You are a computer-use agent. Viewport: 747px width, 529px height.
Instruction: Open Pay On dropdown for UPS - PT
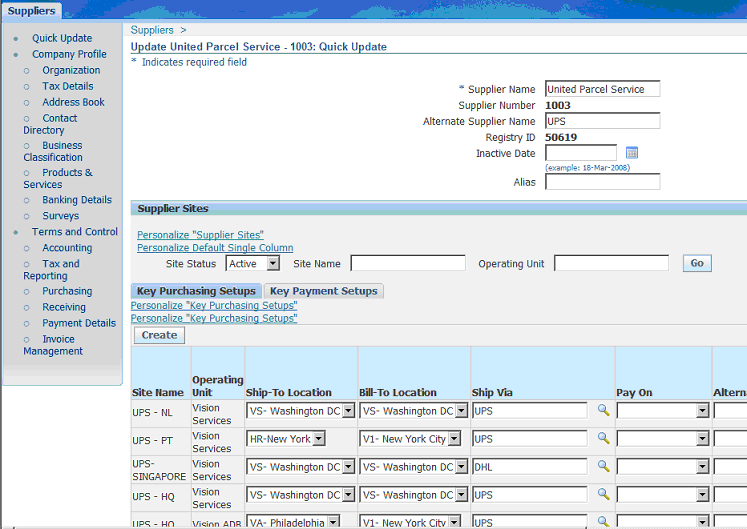703,439
